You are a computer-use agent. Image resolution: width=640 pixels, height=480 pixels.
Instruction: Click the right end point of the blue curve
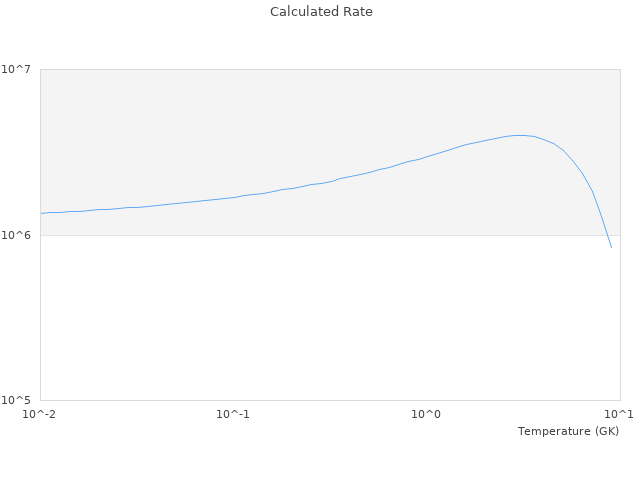[x=611, y=247]
